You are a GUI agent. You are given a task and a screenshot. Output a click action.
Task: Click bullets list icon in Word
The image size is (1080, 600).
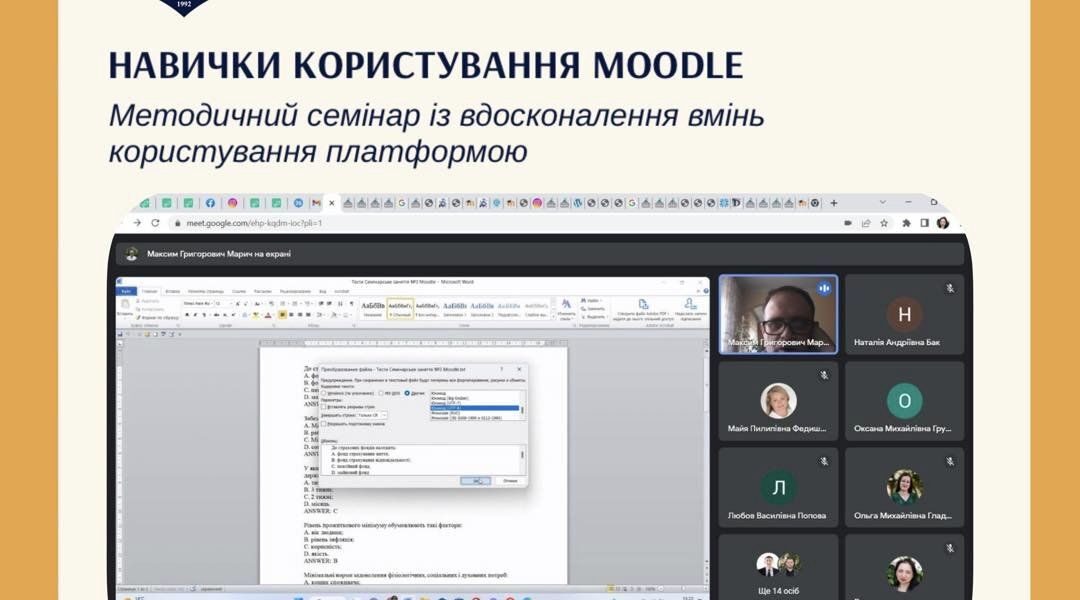[x=284, y=303]
